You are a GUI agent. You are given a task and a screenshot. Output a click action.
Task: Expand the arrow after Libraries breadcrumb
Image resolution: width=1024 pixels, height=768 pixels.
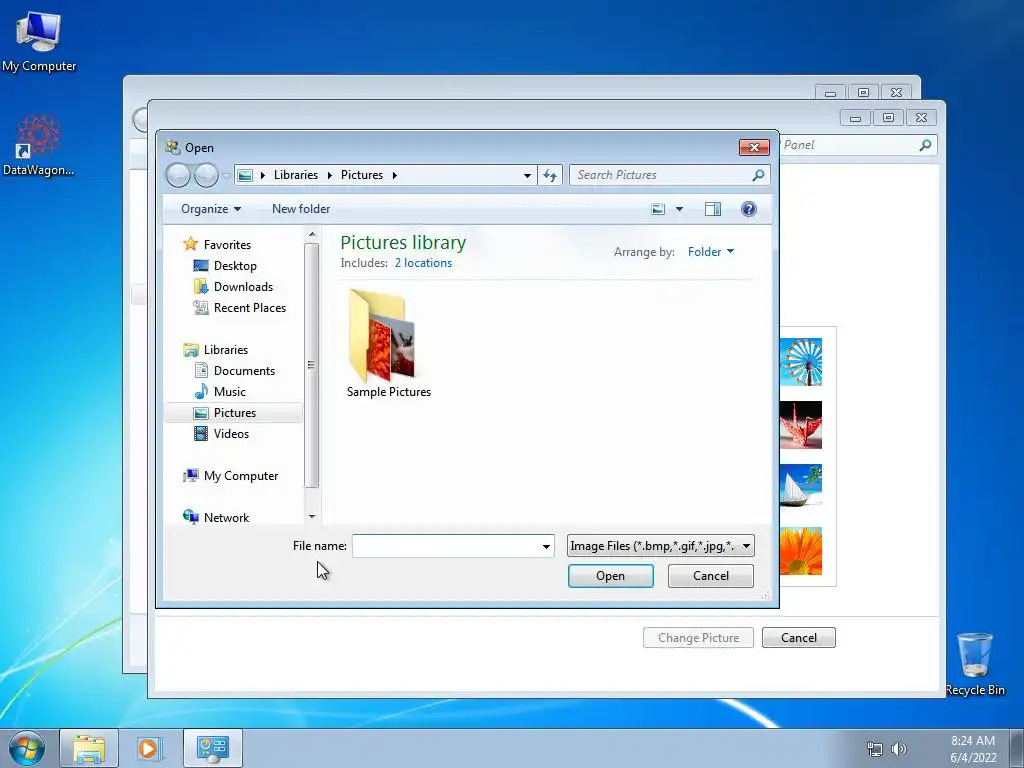[329, 175]
